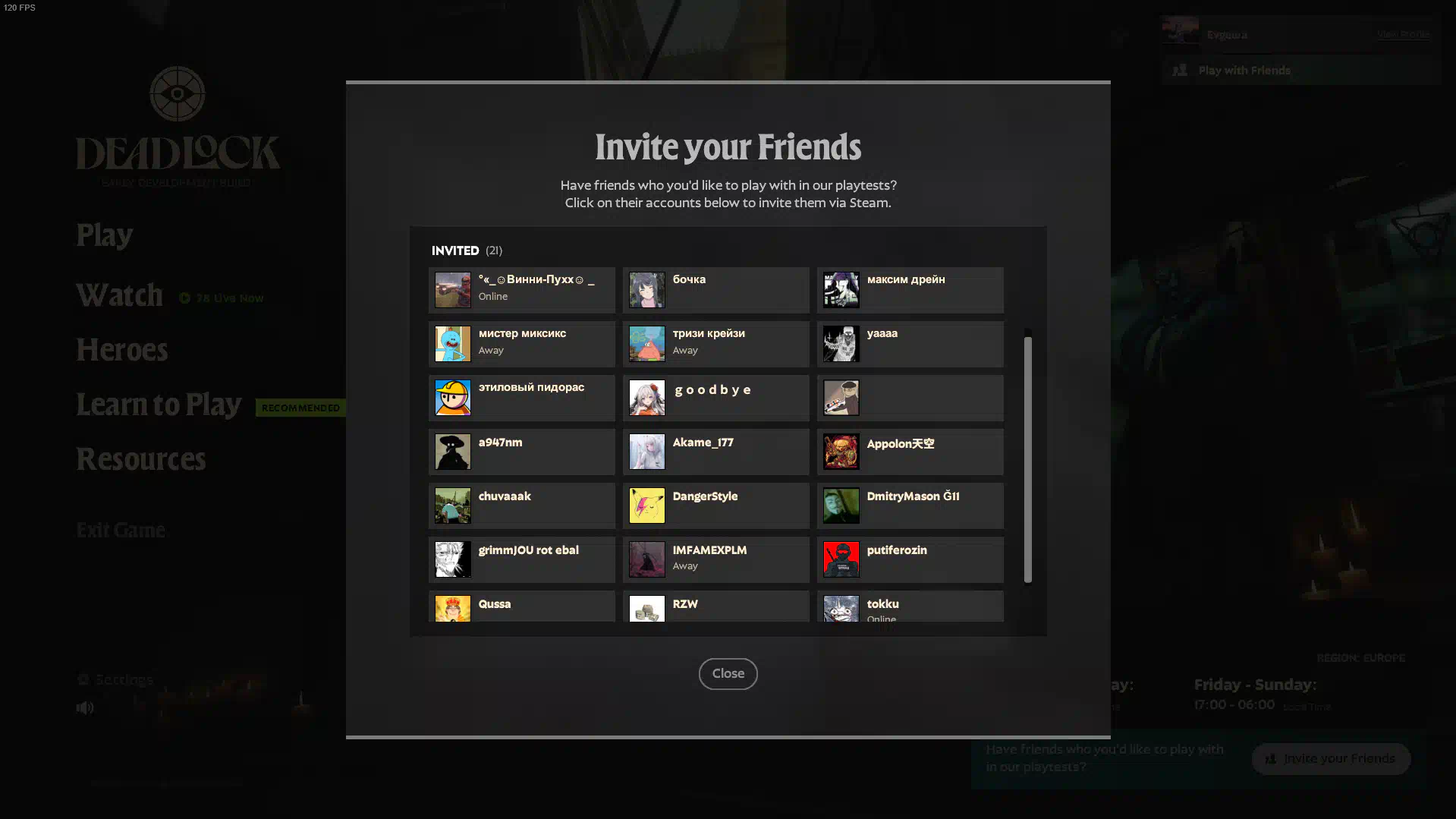Select Akame_177 avatar
Screen dimensions: 1456x819
tap(646, 452)
